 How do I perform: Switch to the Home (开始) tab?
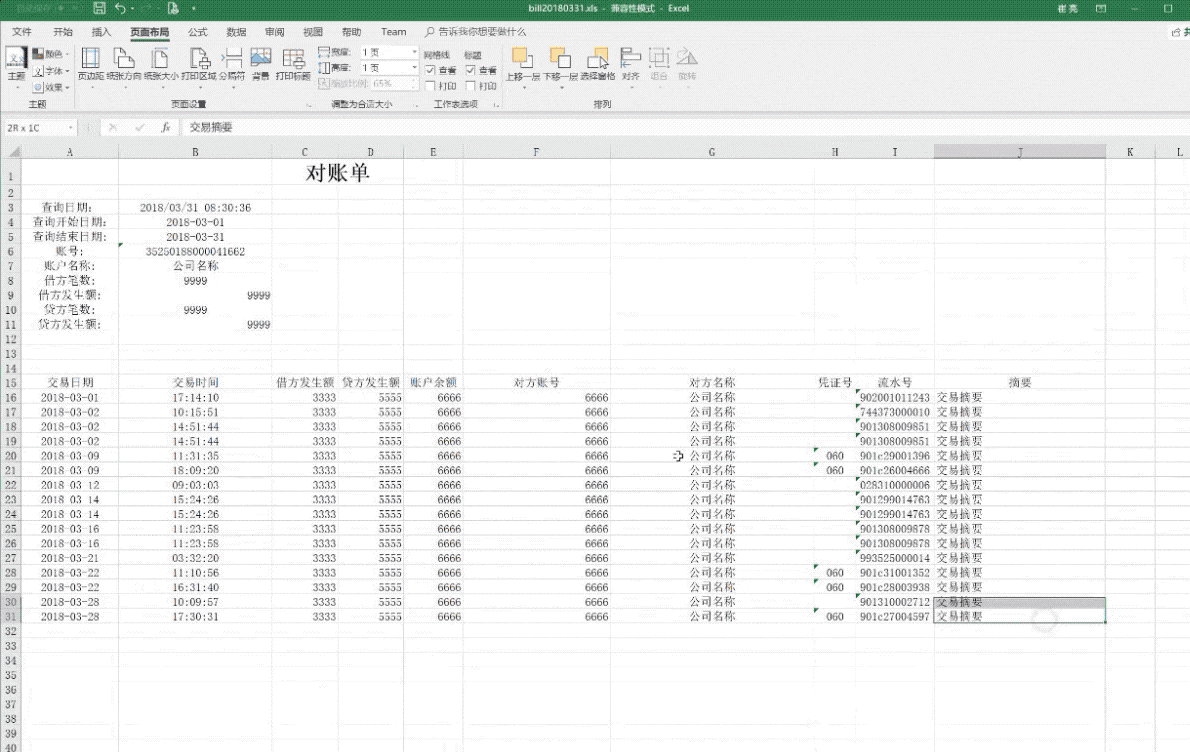coord(63,32)
